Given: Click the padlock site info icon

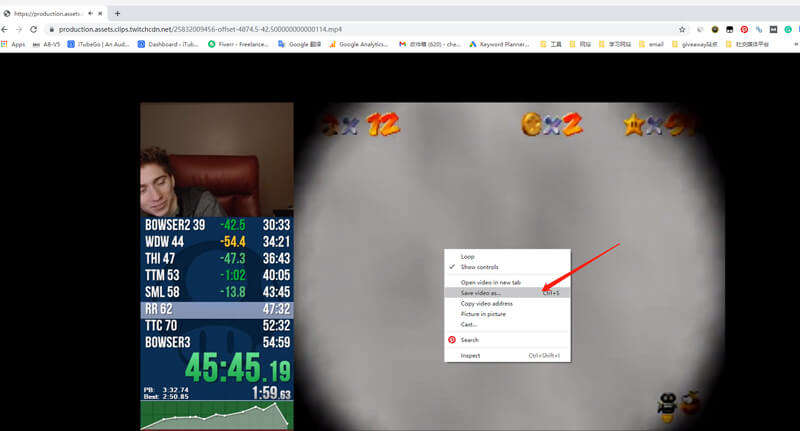Looking at the screenshot, I should click(x=52, y=30).
